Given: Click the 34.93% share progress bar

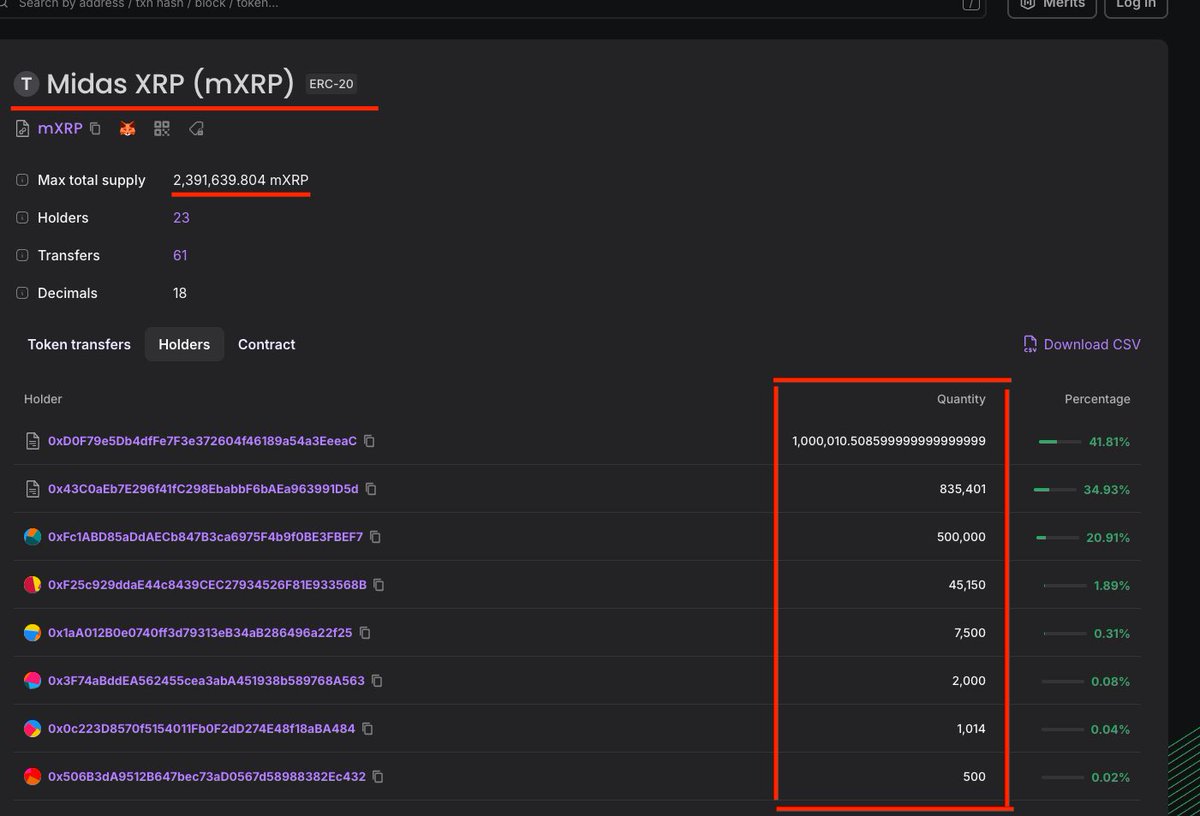Looking at the screenshot, I should (1054, 489).
